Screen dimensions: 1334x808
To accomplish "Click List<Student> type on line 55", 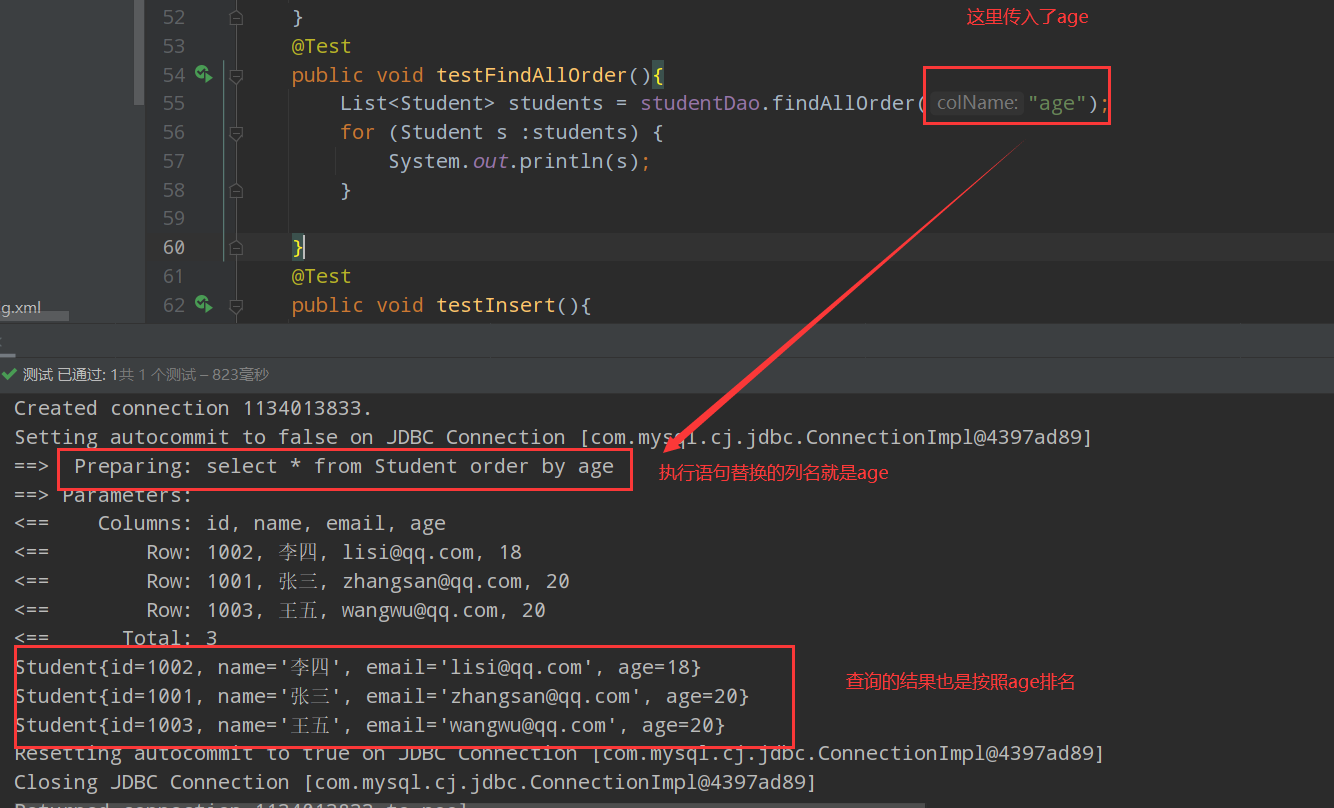I will pyautogui.click(x=417, y=103).
